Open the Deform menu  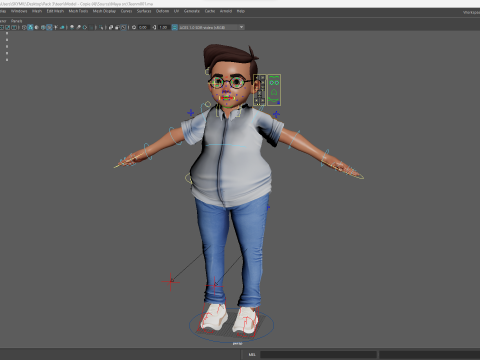[162, 11]
